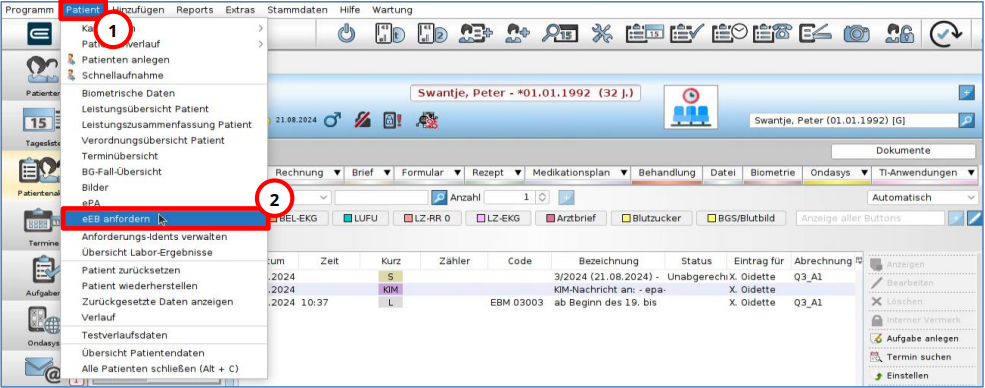Click the lock with exclamation mark icon

pyautogui.click(x=393, y=119)
